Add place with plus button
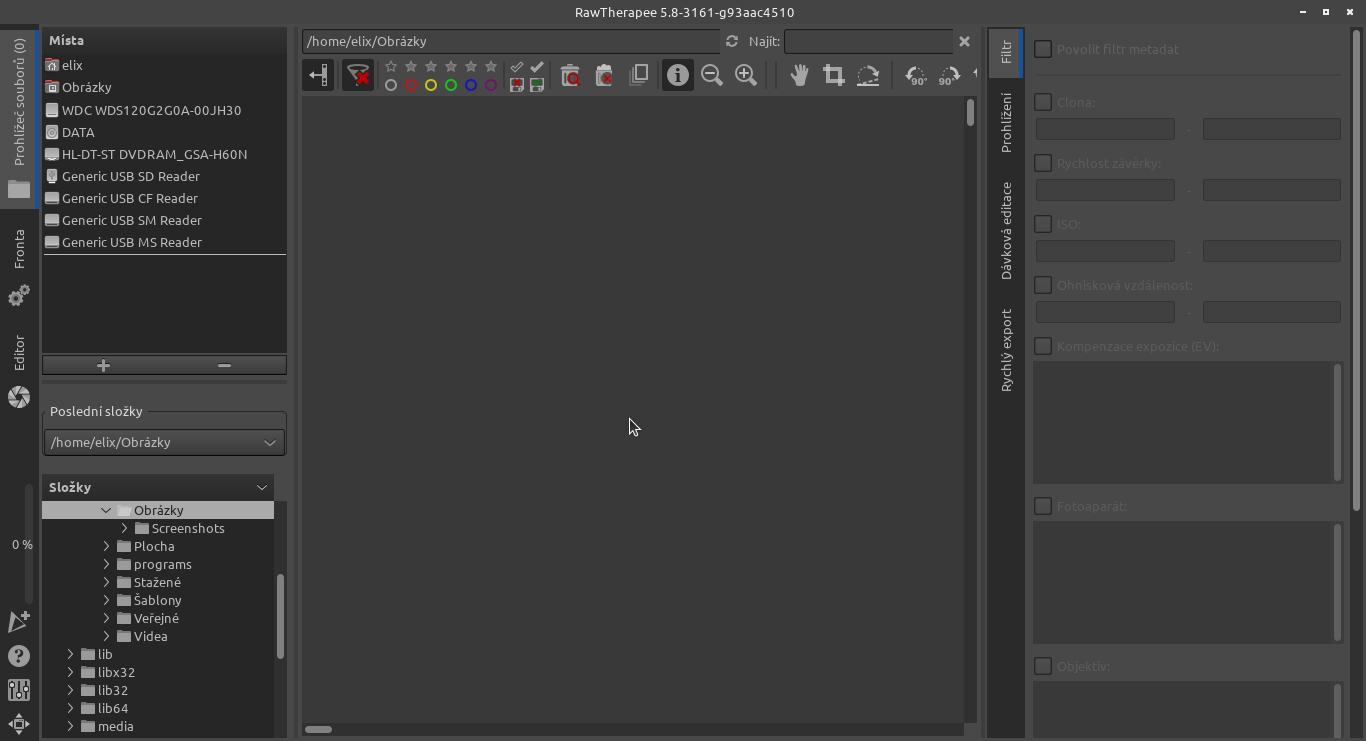The height and width of the screenshot is (741, 1366). click(103, 366)
